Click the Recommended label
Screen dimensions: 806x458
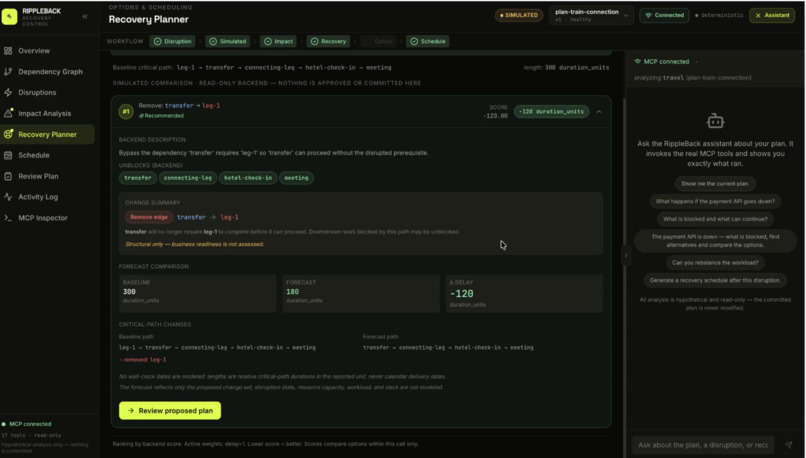point(161,116)
